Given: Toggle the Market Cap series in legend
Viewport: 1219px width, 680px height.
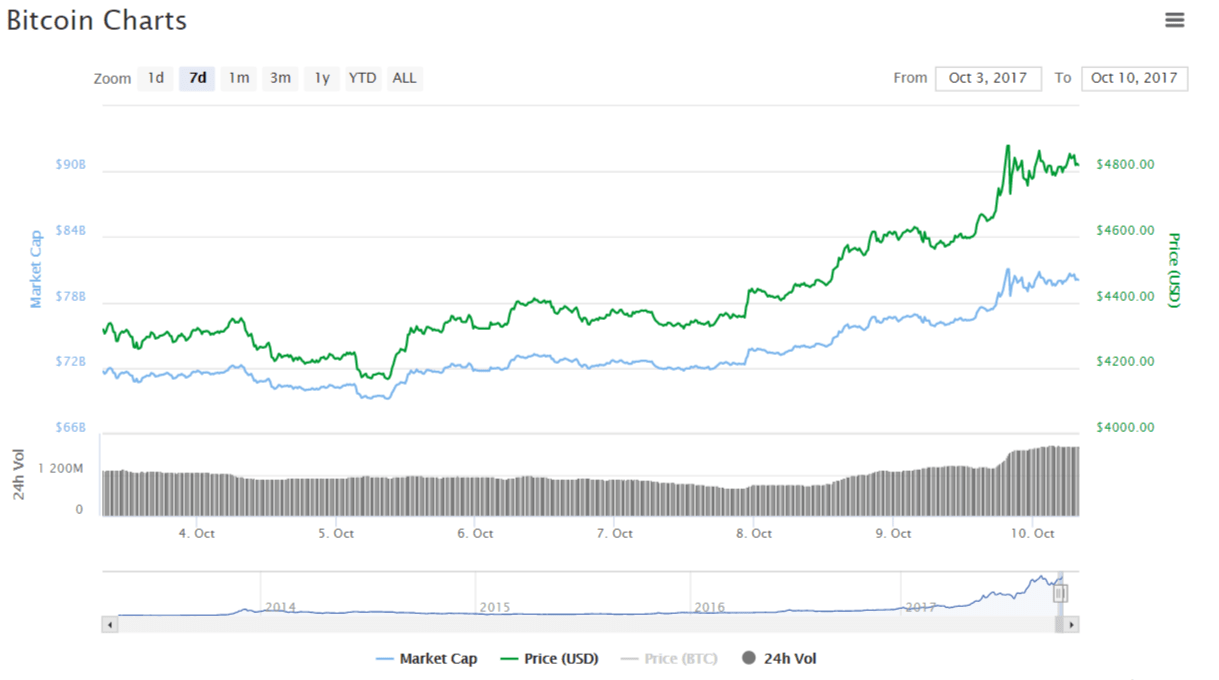Looking at the screenshot, I should (x=427, y=658).
